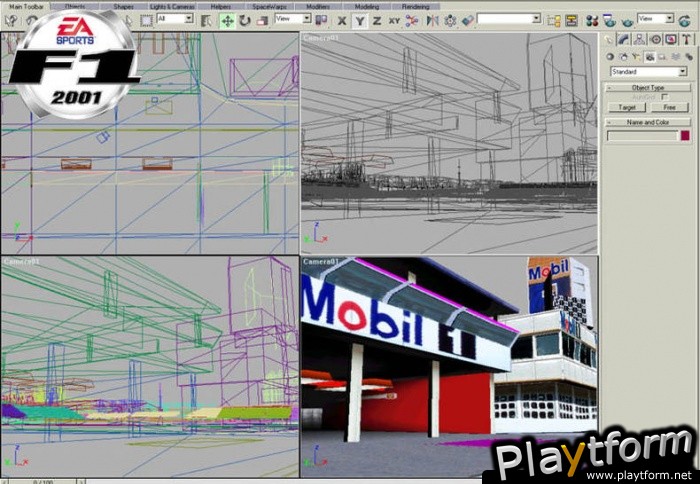The width and height of the screenshot is (700, 484).
Task: Click the Render Last icon
Action: point(684,21)
